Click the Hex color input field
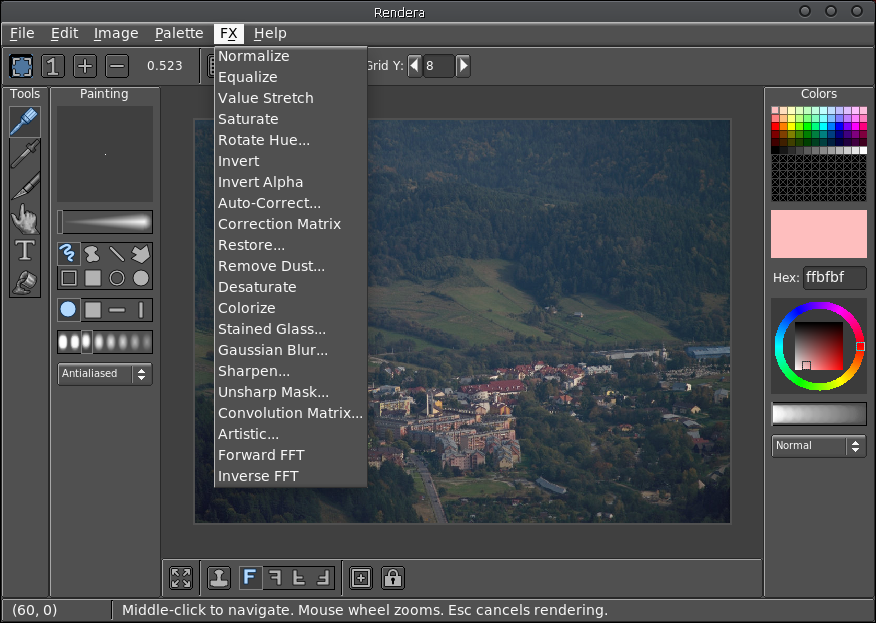Viewport: 876px width, 623px height. tap(835, 278)
